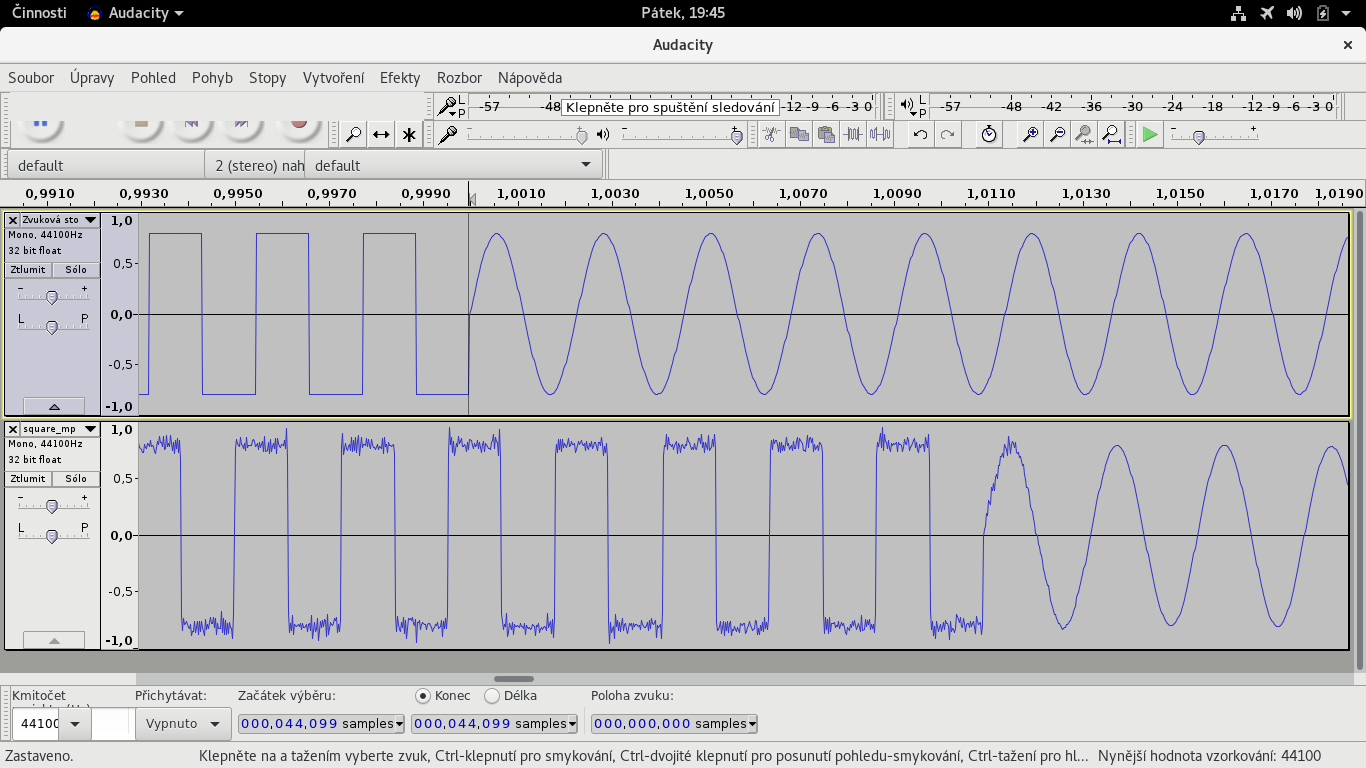Open the Efekty menu
1366x768 pixels.
(400, 77)
